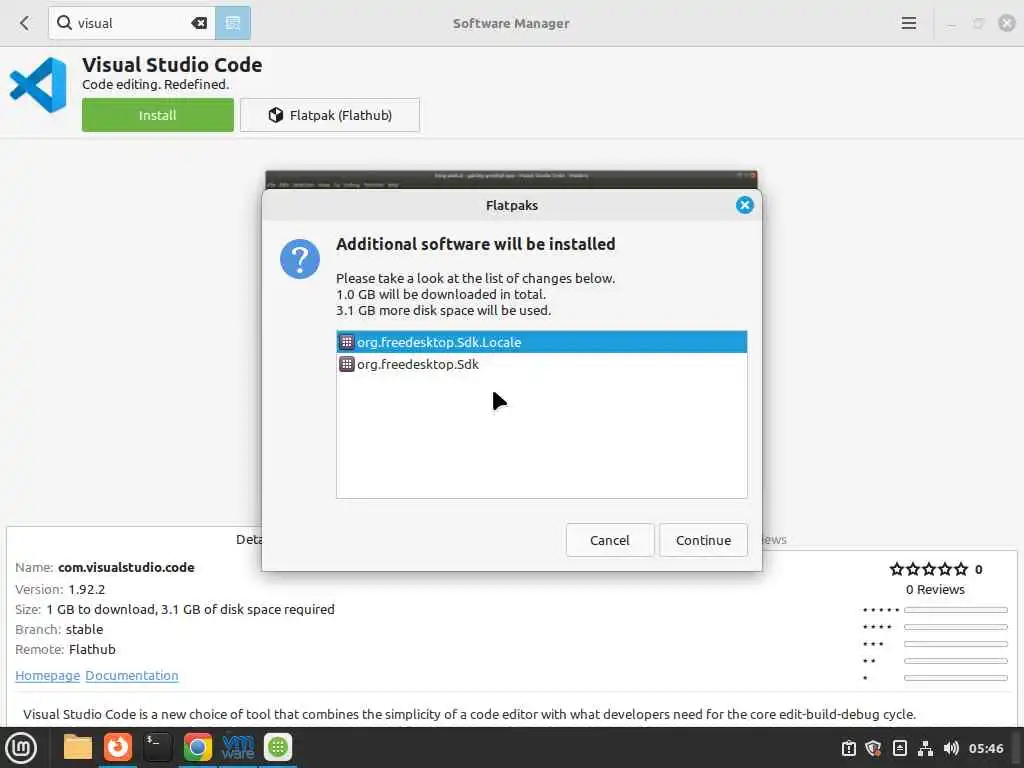Go back with the back arrow
Screen dimensions: 1024x768
tap(24, 24)
